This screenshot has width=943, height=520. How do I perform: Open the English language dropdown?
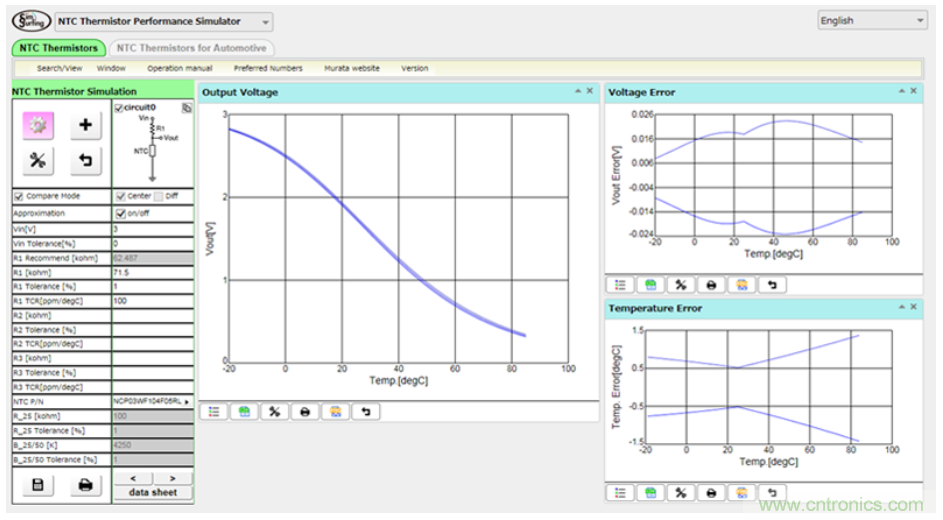coord(873,20)
